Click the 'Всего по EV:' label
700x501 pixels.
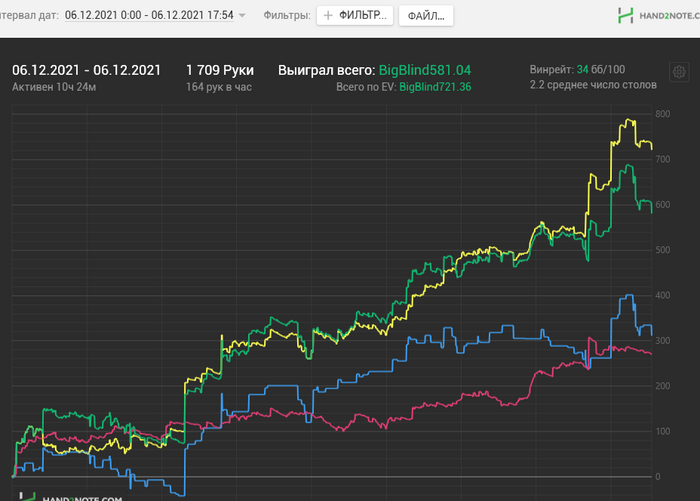point(366,87)
